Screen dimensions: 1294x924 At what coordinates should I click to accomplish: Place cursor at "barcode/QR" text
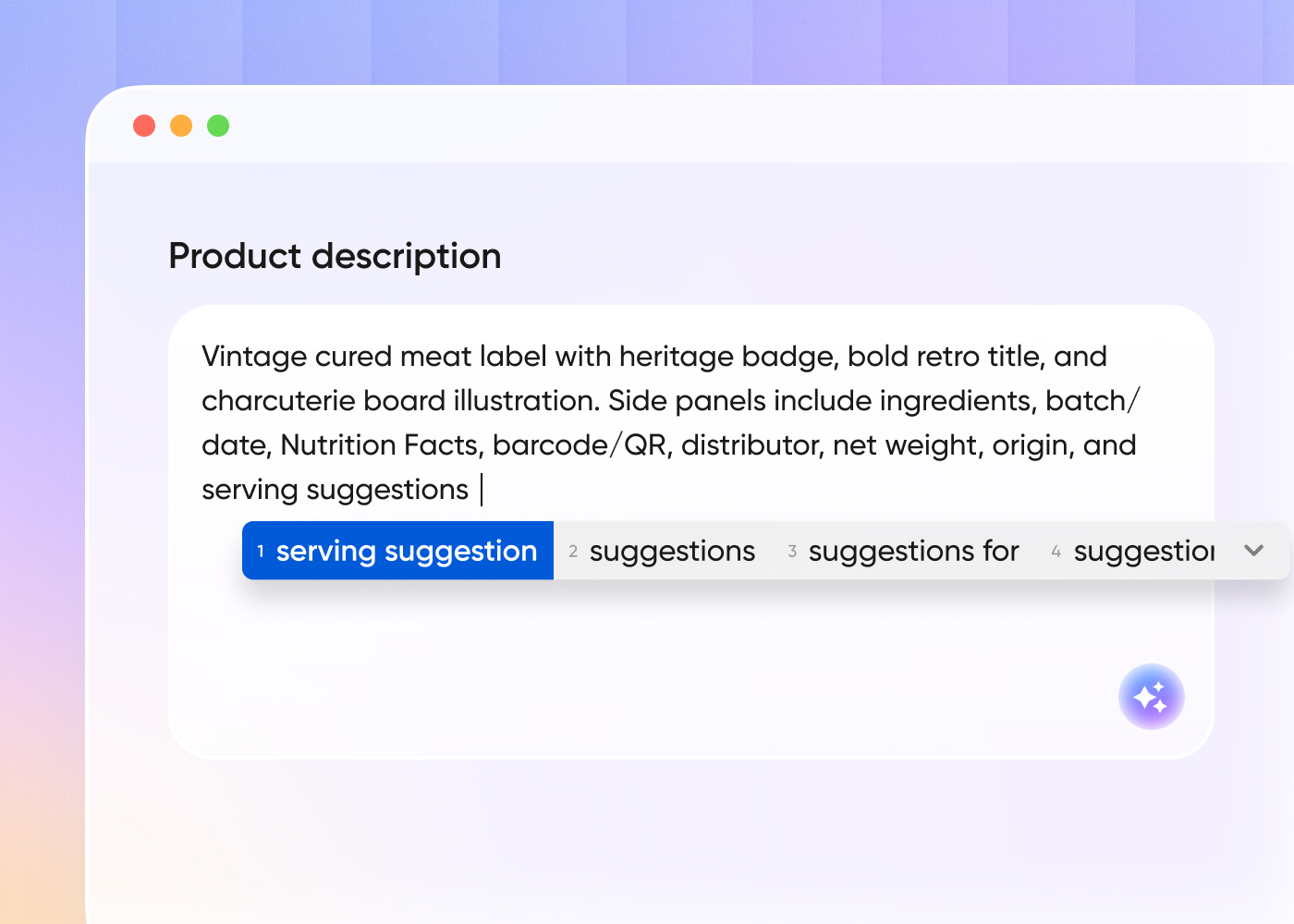click(580, 445)
